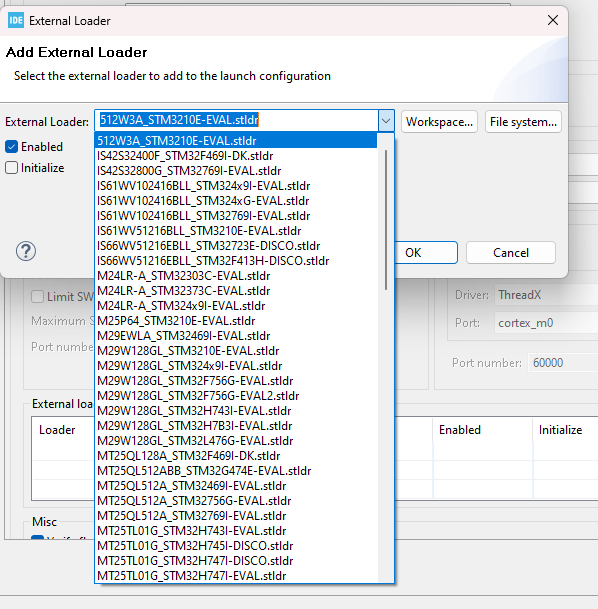Select M29W128GL_STM32F756G-EVAL2.stldr
Image resolution: width=598 pixels, height=609 pixels.
[x=236, y=396]
